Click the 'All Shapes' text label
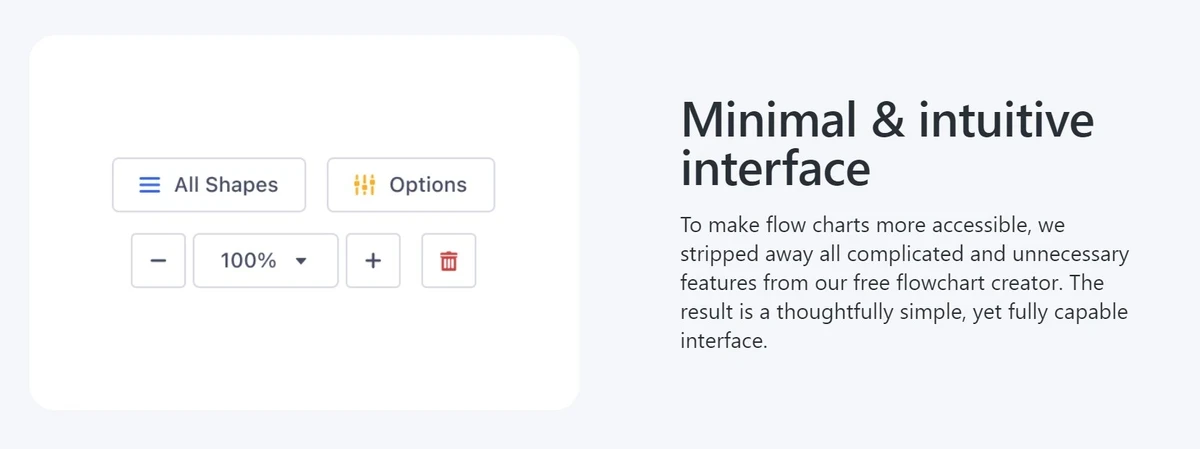This screenshot has height=449, width=1200. (x=226, y=185)
